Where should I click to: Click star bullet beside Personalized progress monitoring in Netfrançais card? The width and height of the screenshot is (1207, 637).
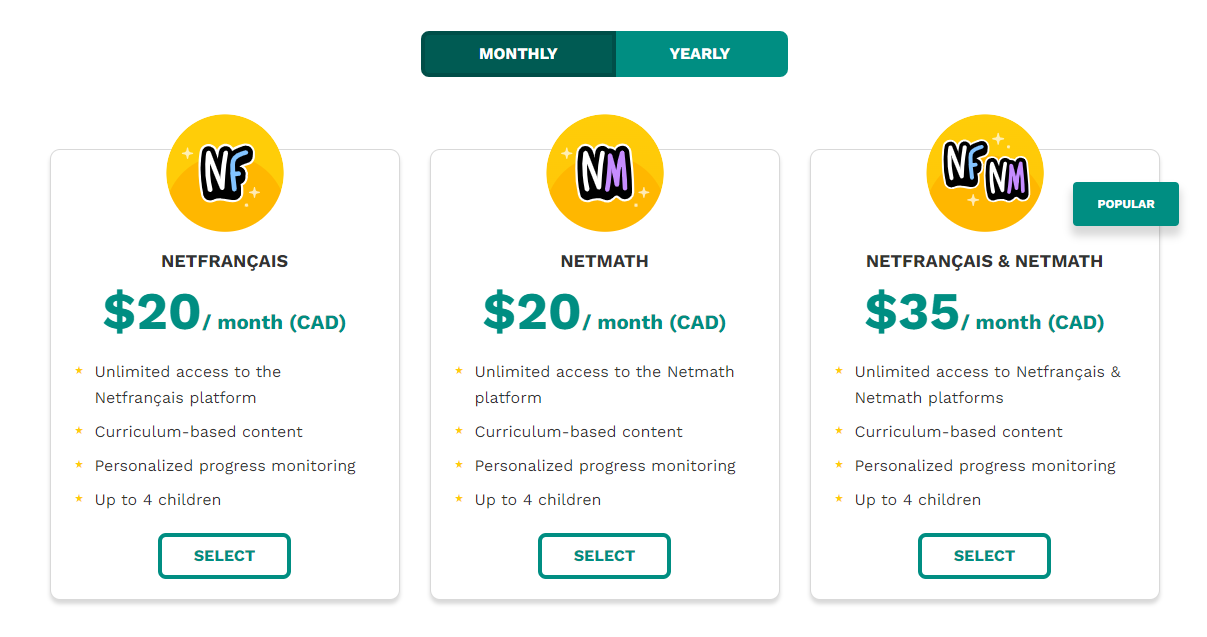click(x=79, y=464)
